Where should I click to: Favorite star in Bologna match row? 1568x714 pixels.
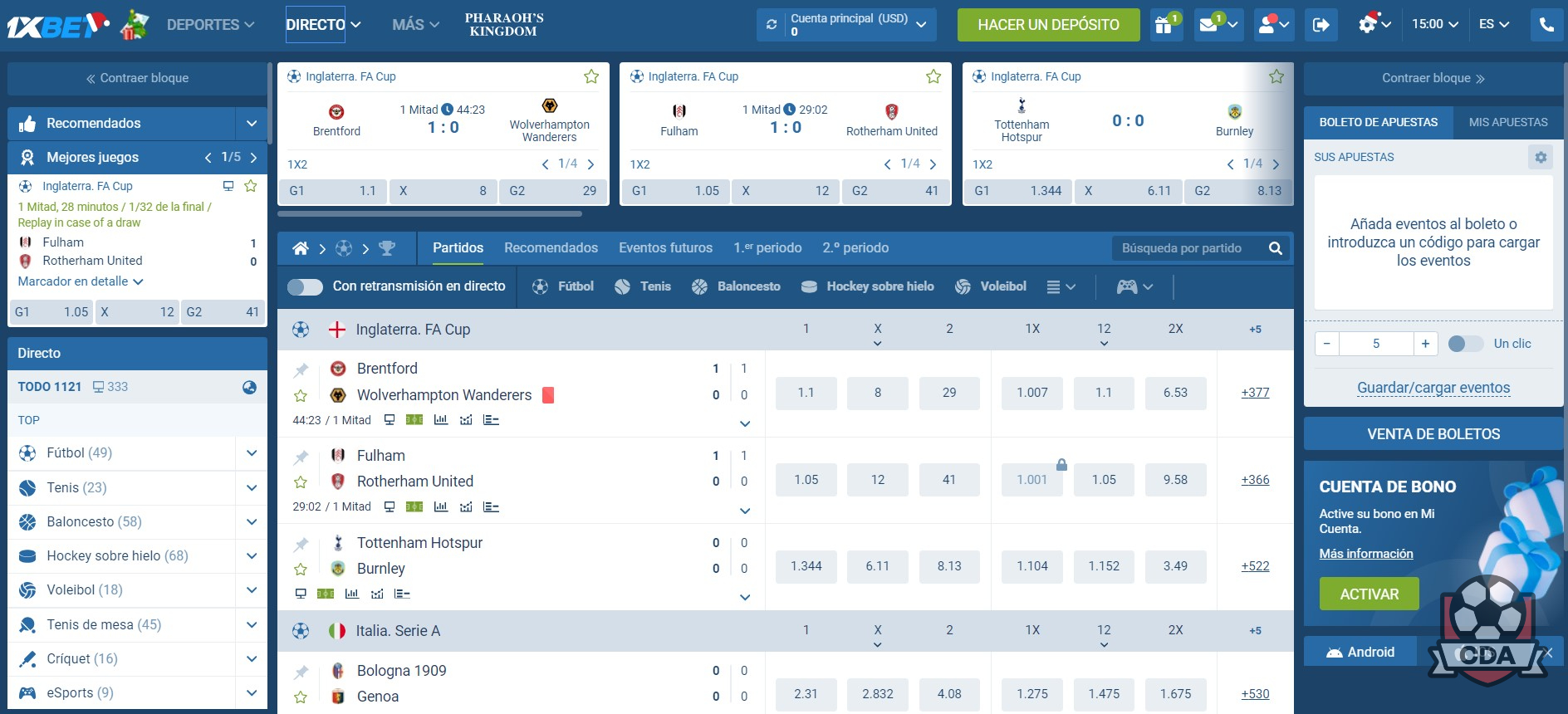coord(301,697)
